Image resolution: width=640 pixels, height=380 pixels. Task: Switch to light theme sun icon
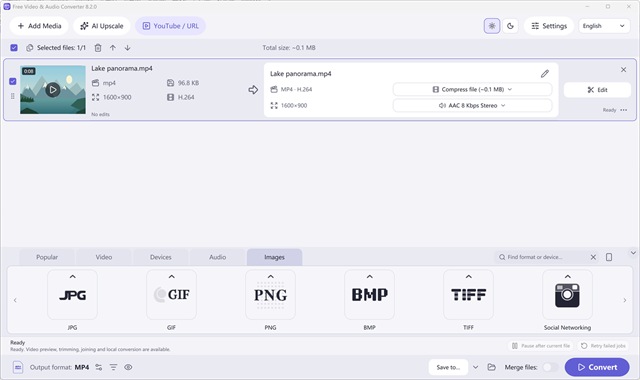[492, 26]
